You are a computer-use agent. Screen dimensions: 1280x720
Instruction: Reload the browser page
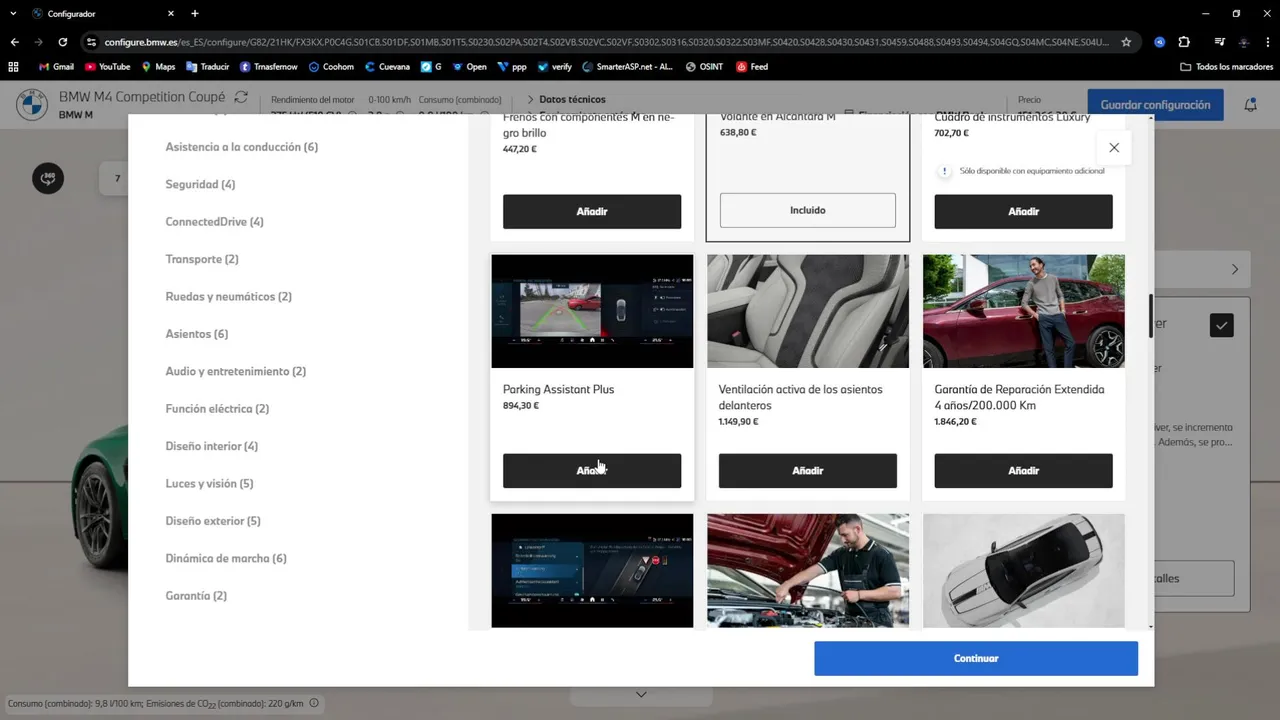coord(63,42)
